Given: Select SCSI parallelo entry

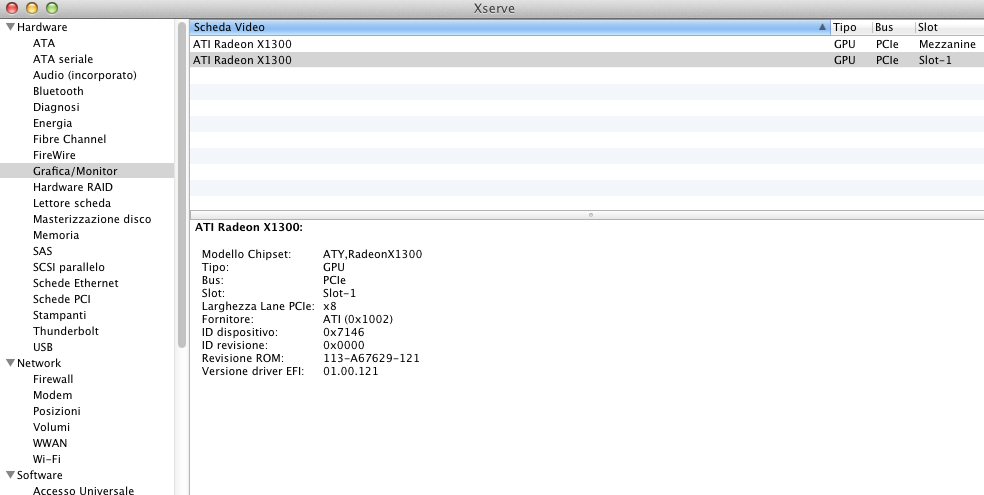Looking at the screenshot, I should 68,267.
